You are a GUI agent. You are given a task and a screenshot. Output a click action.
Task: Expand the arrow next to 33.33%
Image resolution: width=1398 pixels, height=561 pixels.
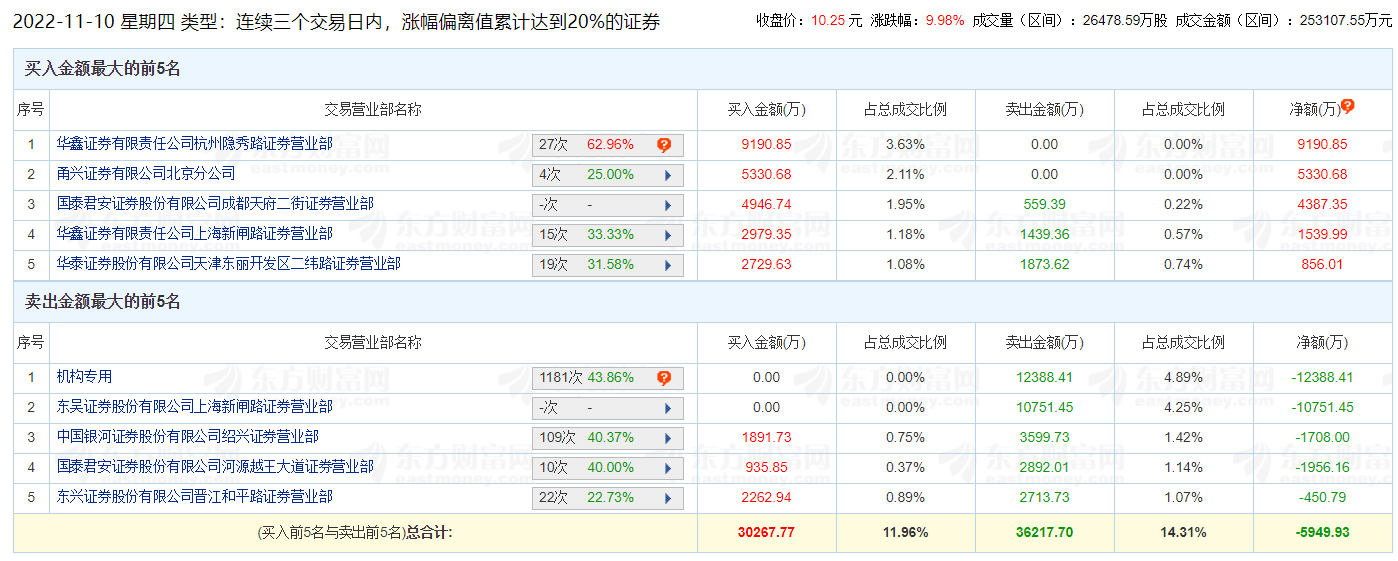point(668,235)
